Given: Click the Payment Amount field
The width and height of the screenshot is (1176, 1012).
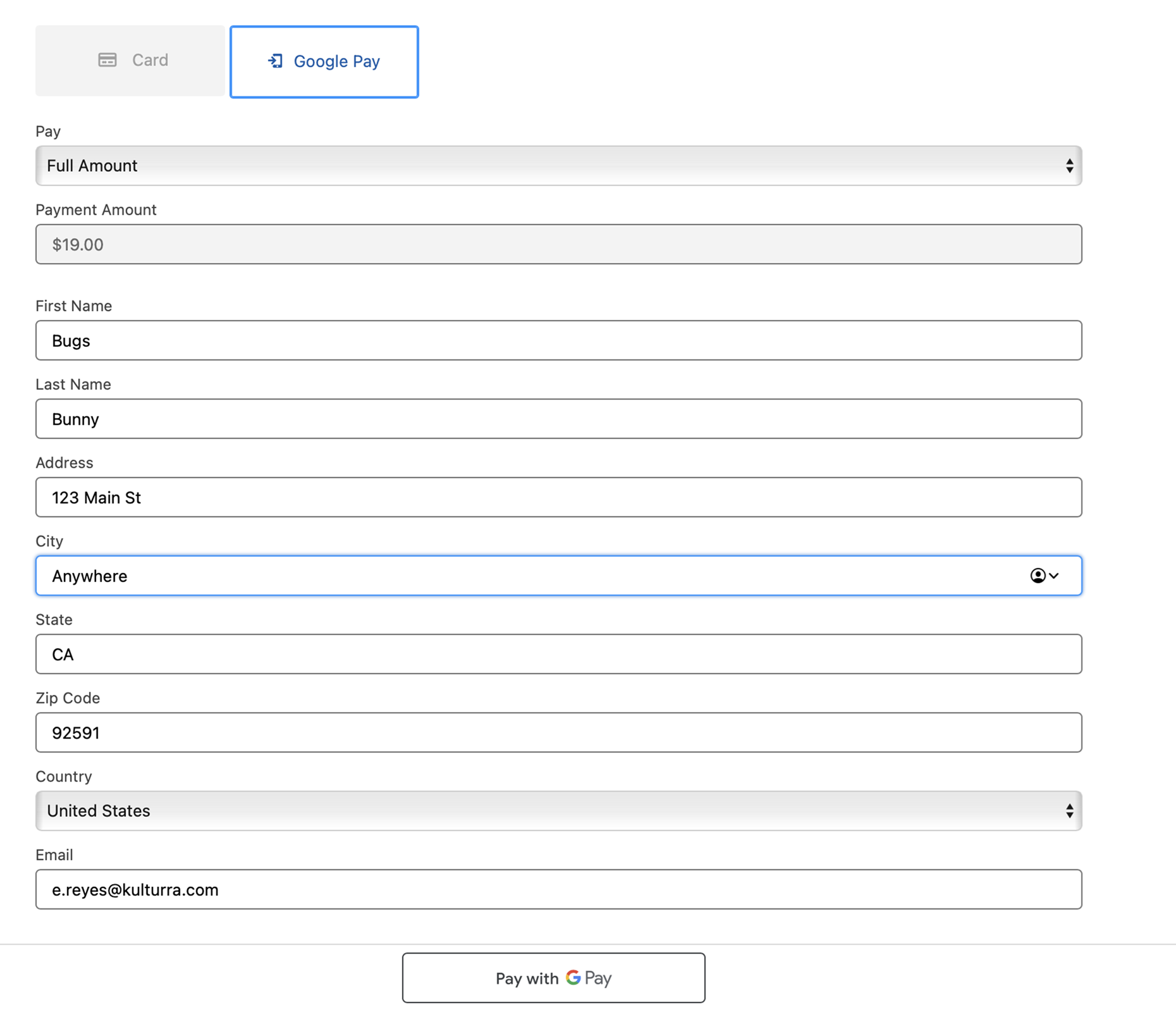Looking at the screenshot, I should tap(559, 244).
